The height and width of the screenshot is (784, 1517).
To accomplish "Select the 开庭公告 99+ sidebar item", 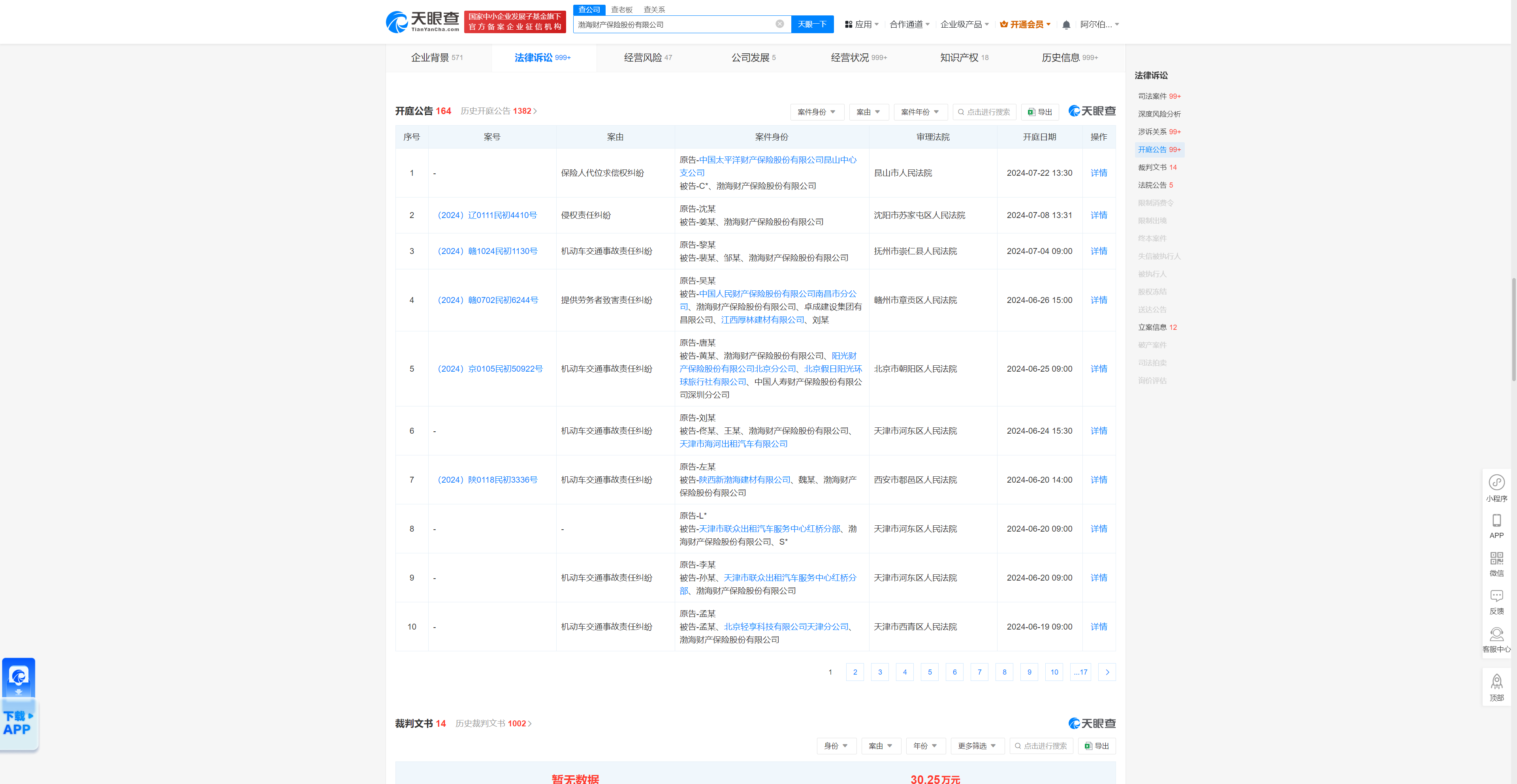I will (1159, 150).
